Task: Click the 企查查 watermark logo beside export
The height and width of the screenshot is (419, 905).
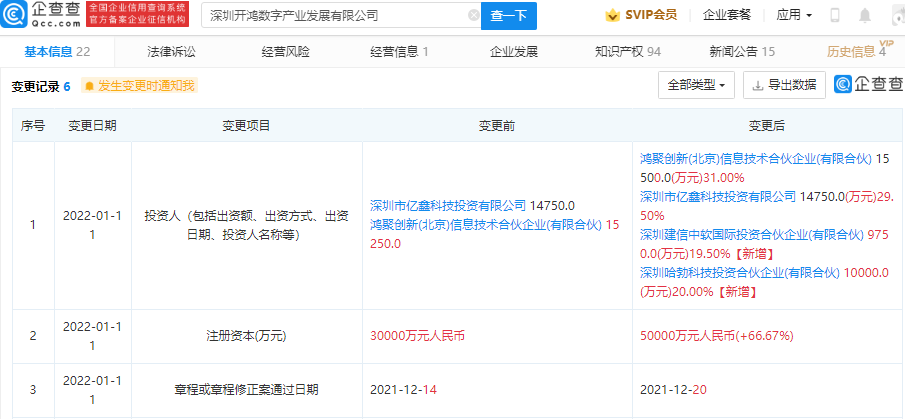Action: tap(866, 85)
